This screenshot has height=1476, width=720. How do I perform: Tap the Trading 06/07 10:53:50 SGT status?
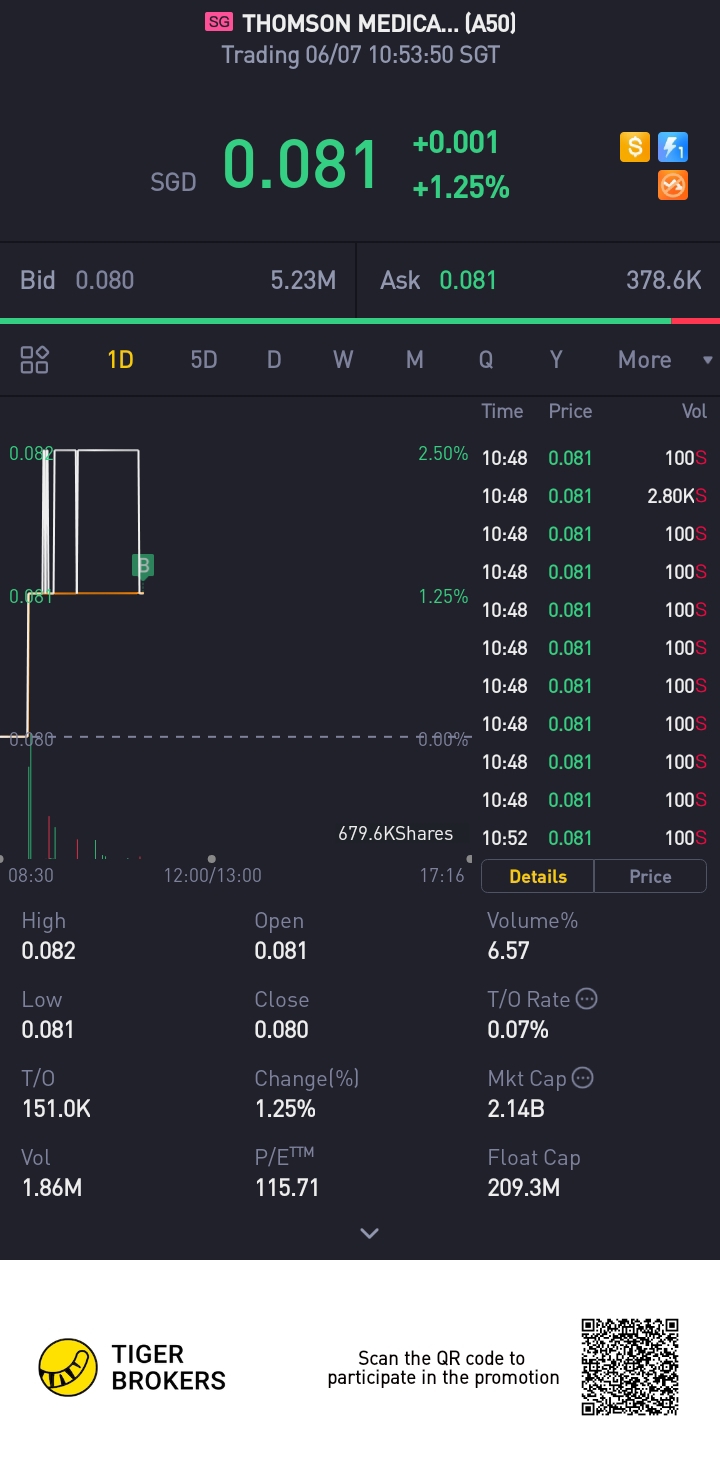point(360,54)
